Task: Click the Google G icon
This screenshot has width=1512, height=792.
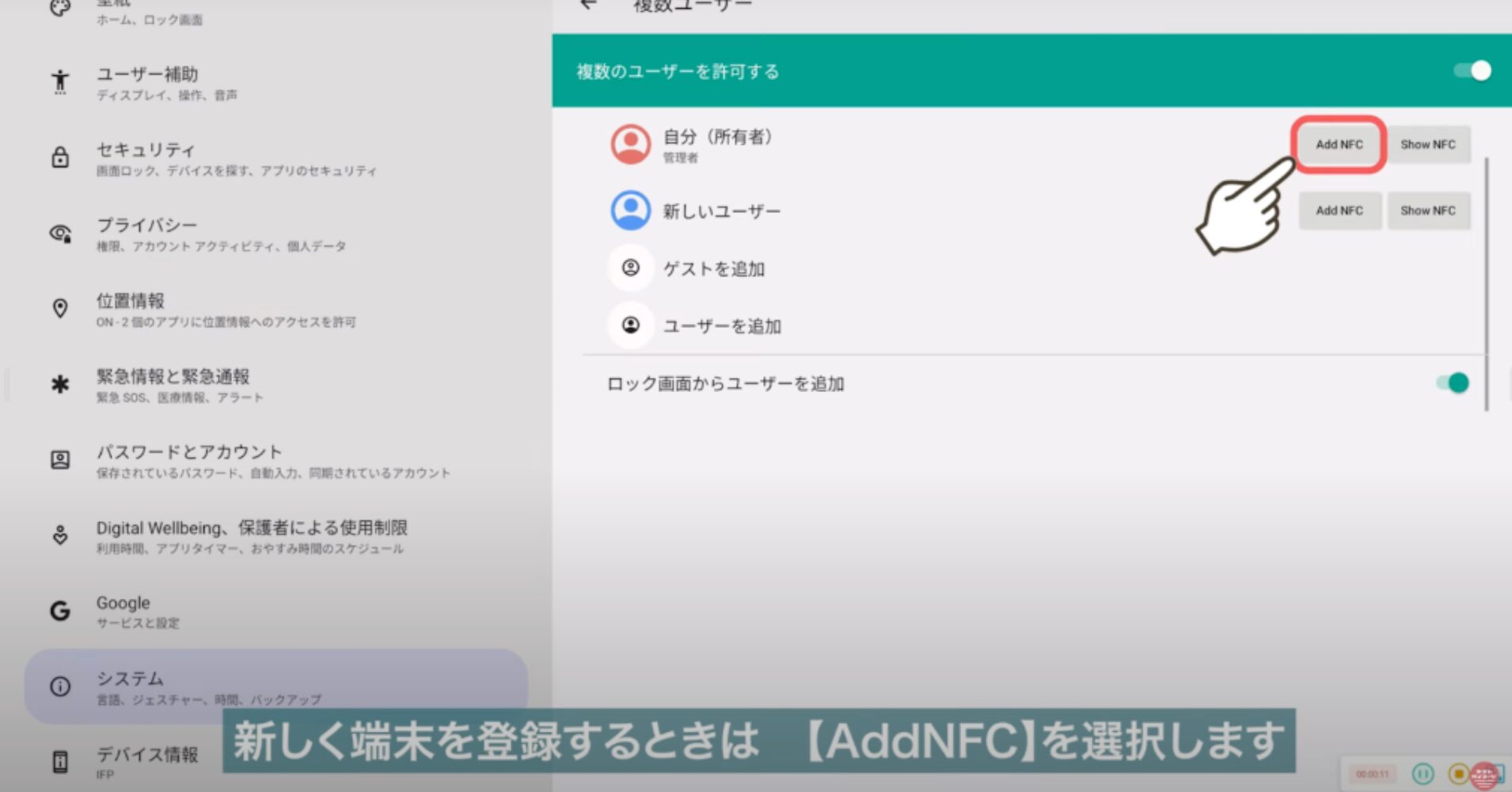Action: pos(60,611)
